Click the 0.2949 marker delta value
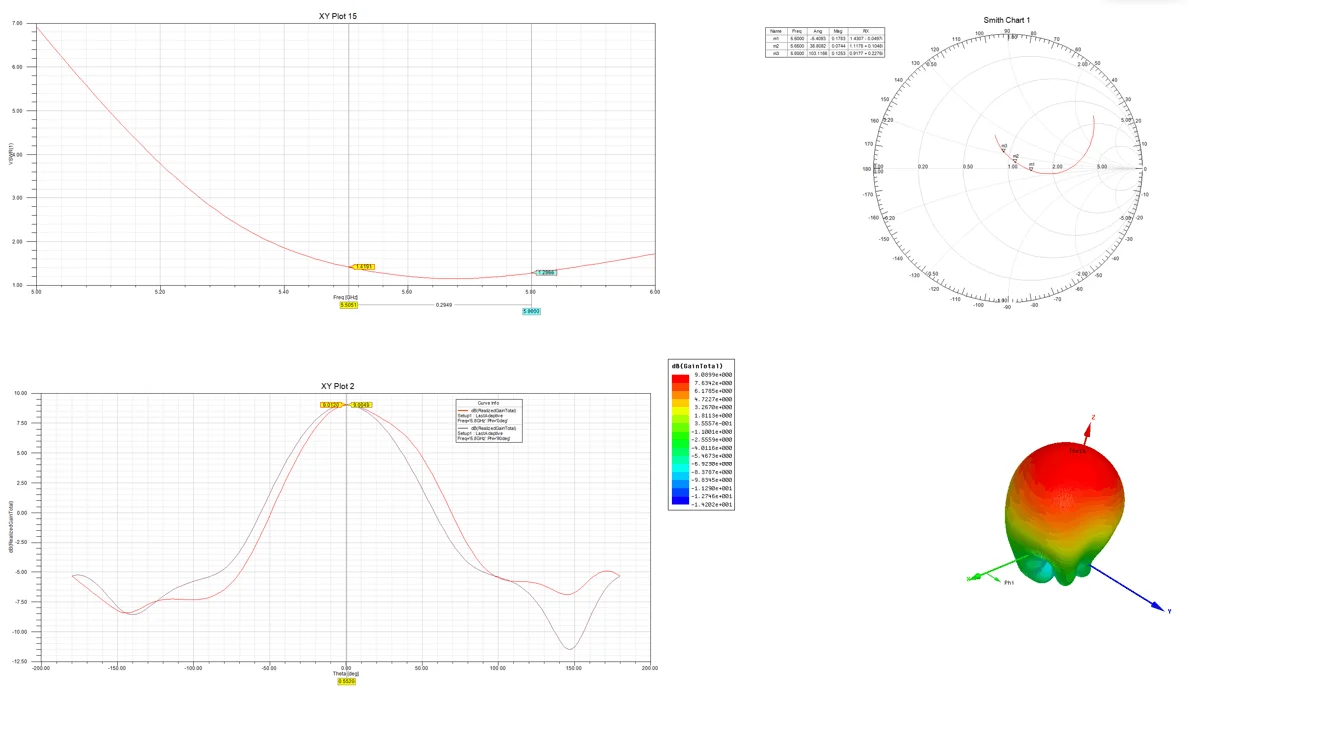Image resolution: width=1343 pixels, height=740 pixels. coord(443,304)
